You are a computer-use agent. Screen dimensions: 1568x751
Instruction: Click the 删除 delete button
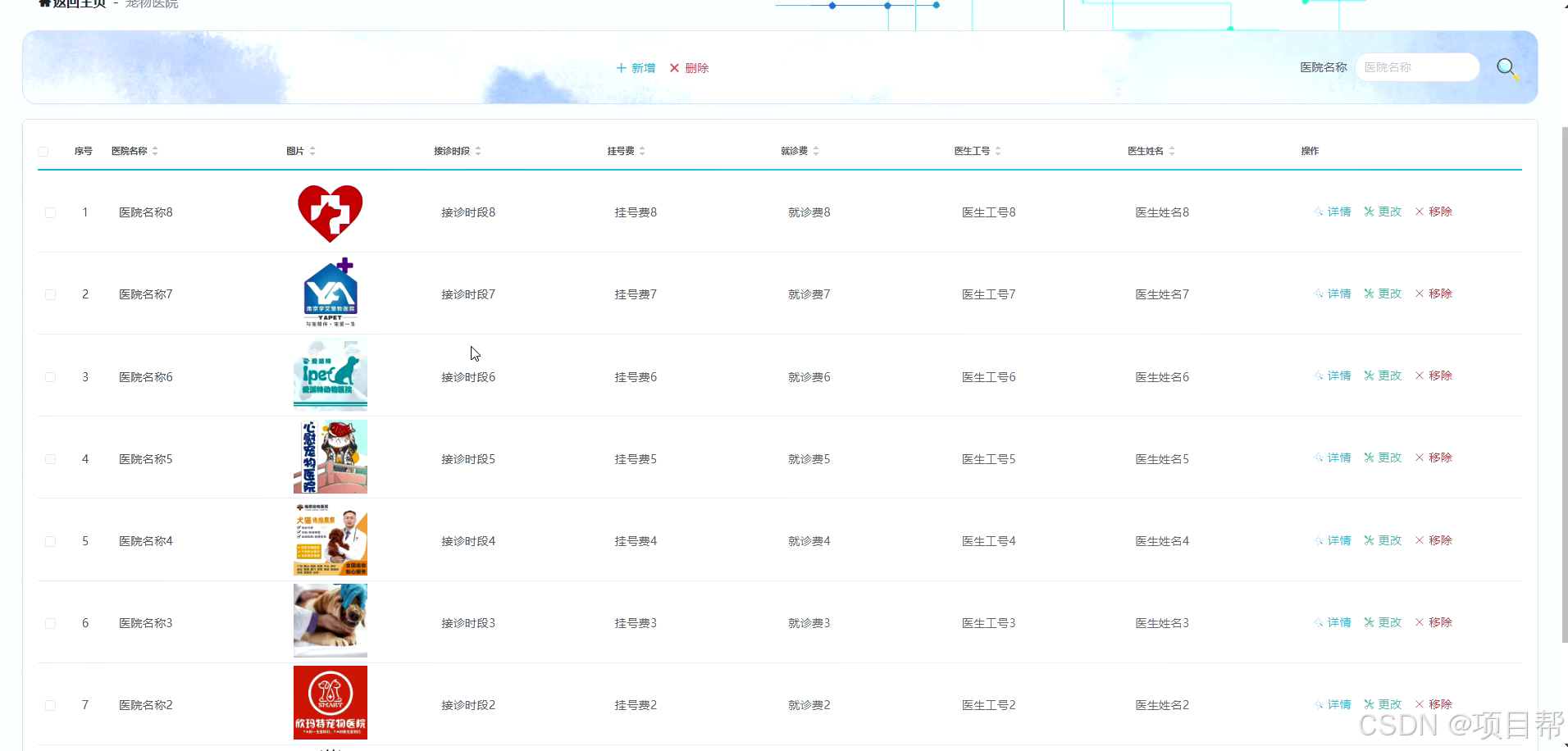click(x=689, y=68)
